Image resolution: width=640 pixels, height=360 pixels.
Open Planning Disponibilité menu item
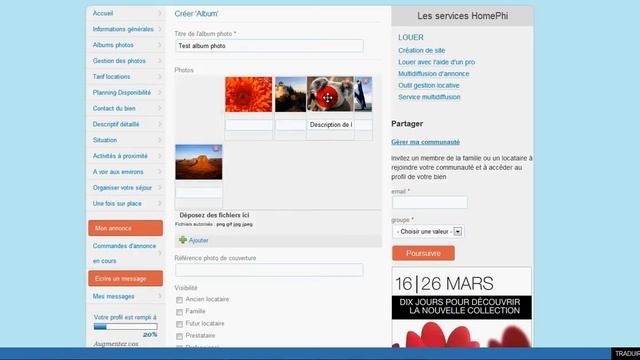[x=122, y=93]
